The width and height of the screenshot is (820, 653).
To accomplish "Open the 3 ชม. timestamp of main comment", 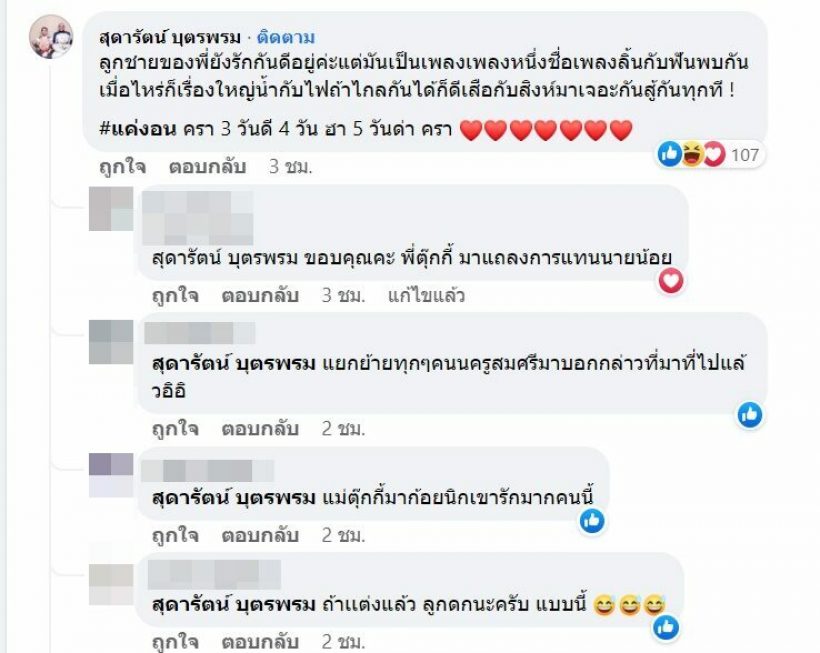I will click(291, 167).
